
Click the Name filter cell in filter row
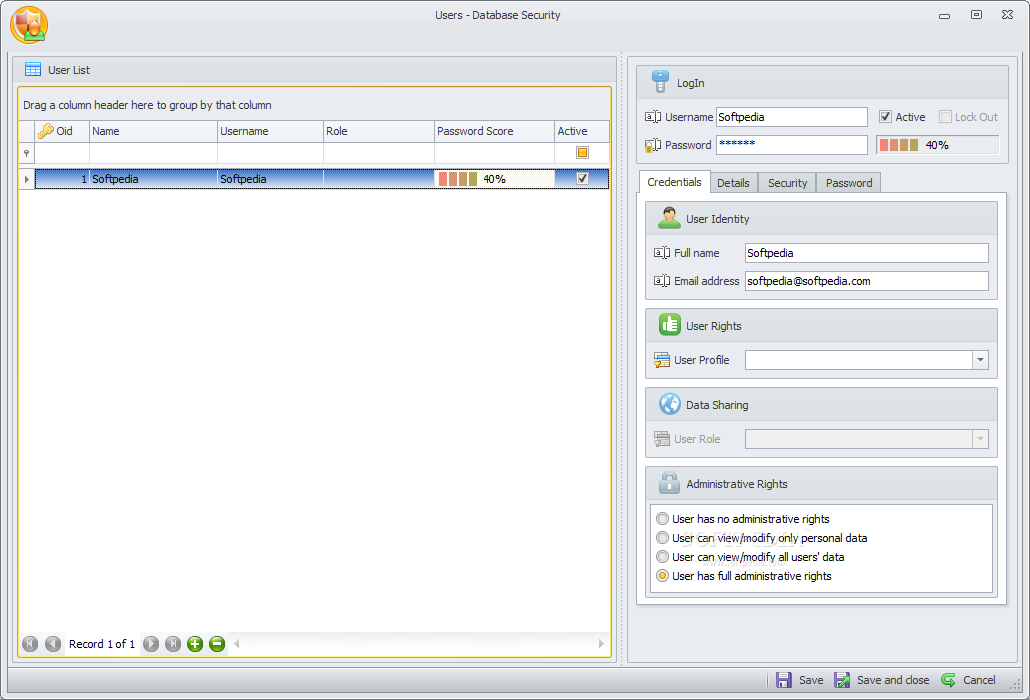point(153,153)
